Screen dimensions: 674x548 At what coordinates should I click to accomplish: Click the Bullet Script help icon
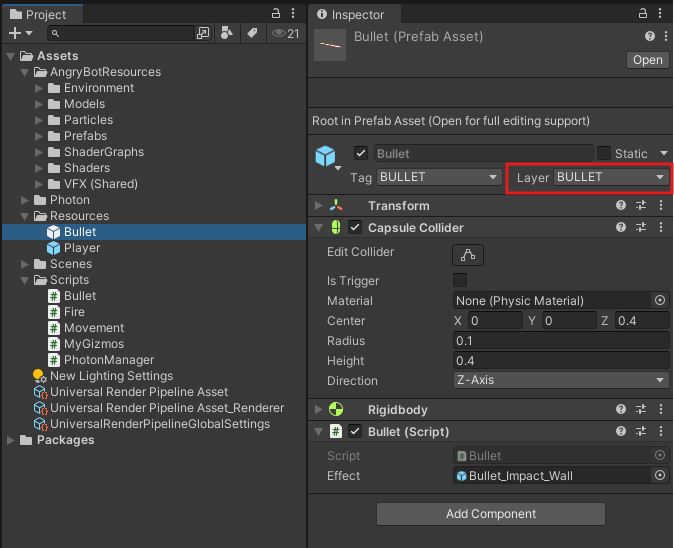pyautogui.click(x=621, y=431)
